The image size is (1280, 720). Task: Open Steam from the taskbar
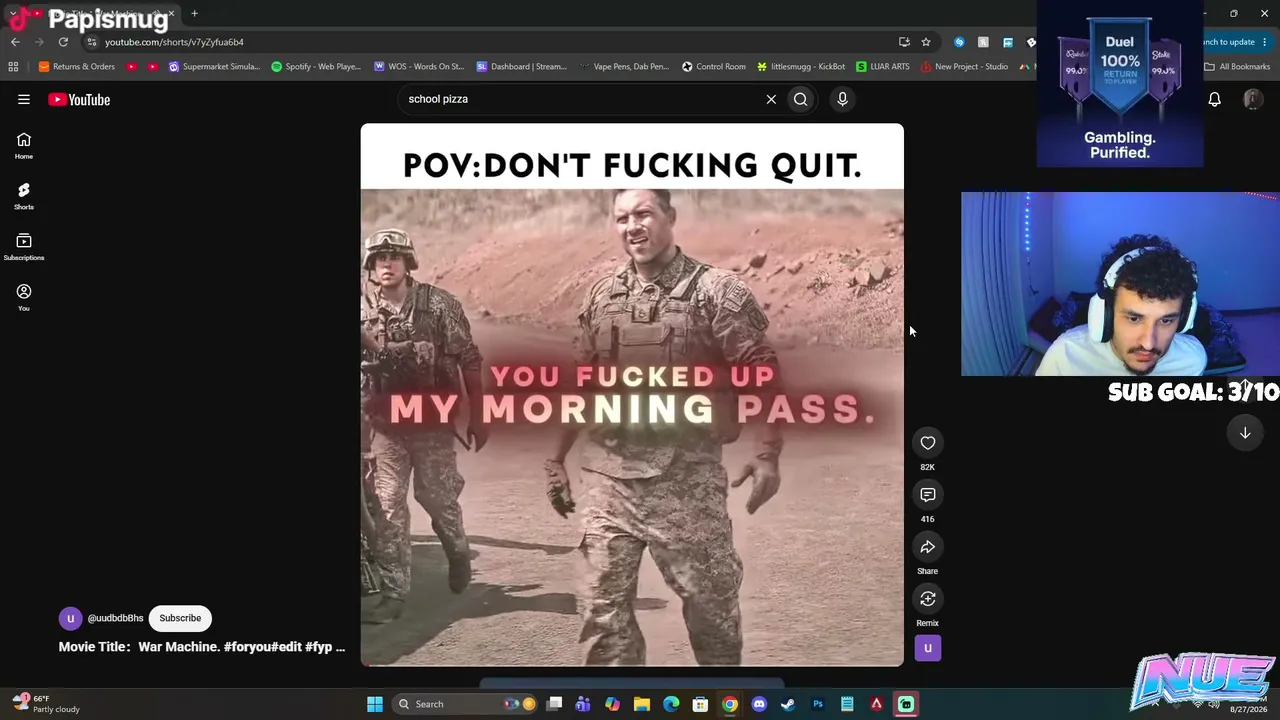788,704
